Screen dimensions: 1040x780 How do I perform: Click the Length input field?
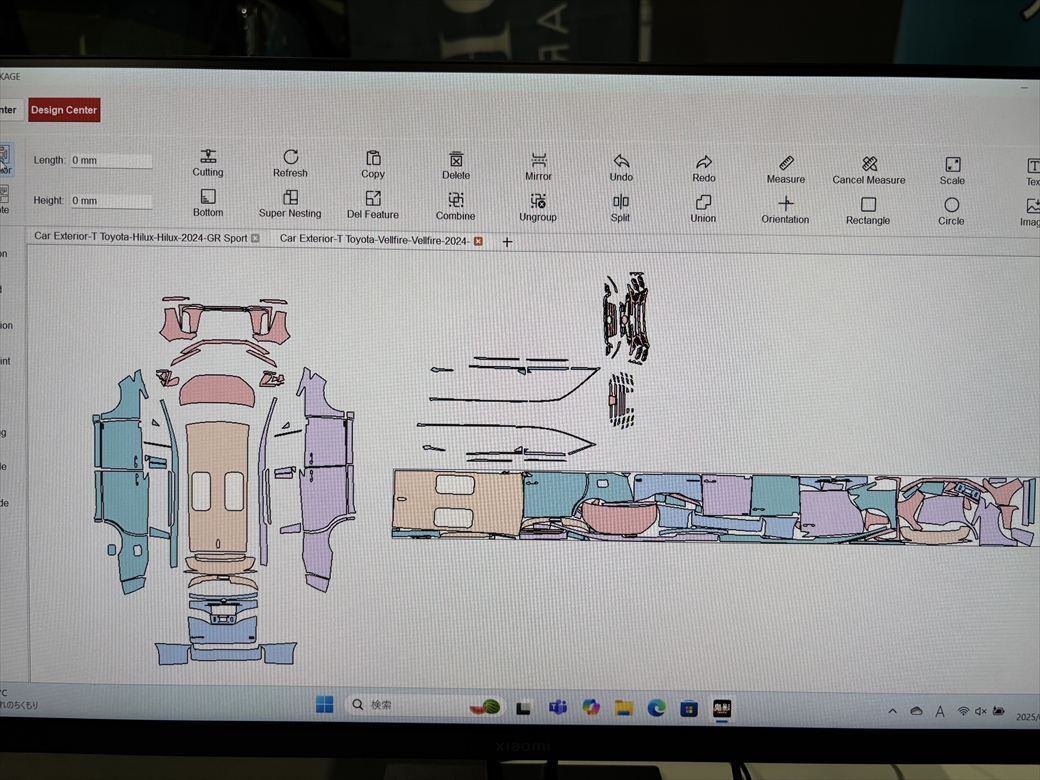tap(111, 161)
